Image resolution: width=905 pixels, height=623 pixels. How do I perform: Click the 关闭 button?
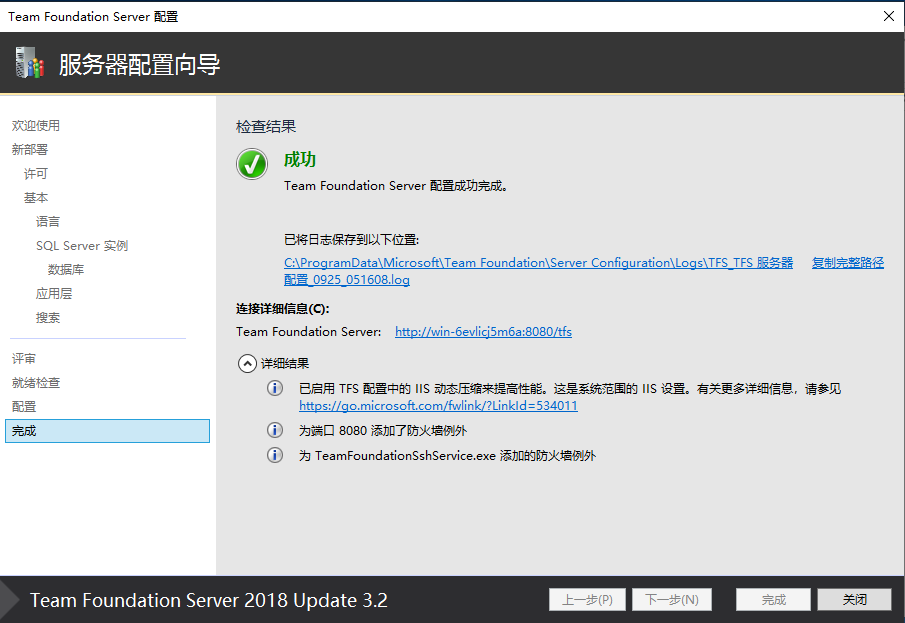(854, 599)
